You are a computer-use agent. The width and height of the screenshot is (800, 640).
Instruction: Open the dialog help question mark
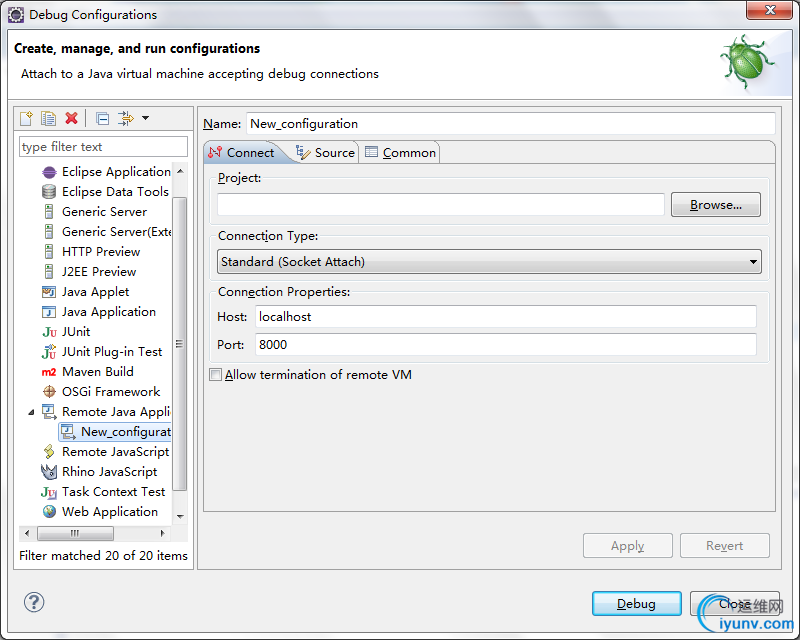point(34,602)
